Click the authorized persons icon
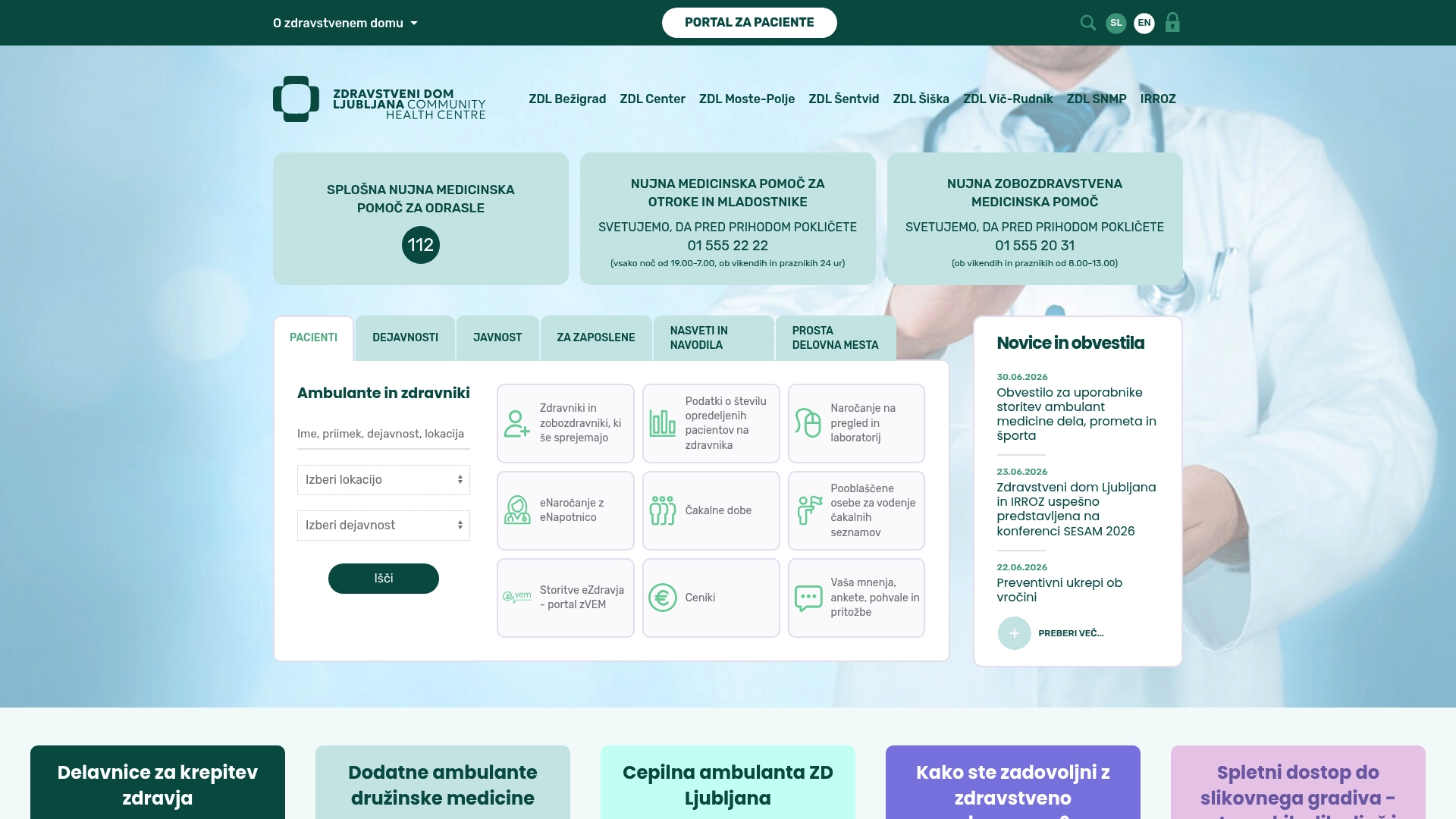The height and width of the screenshot is (819, 1456). pyautogui.click(x=809, y=510)
